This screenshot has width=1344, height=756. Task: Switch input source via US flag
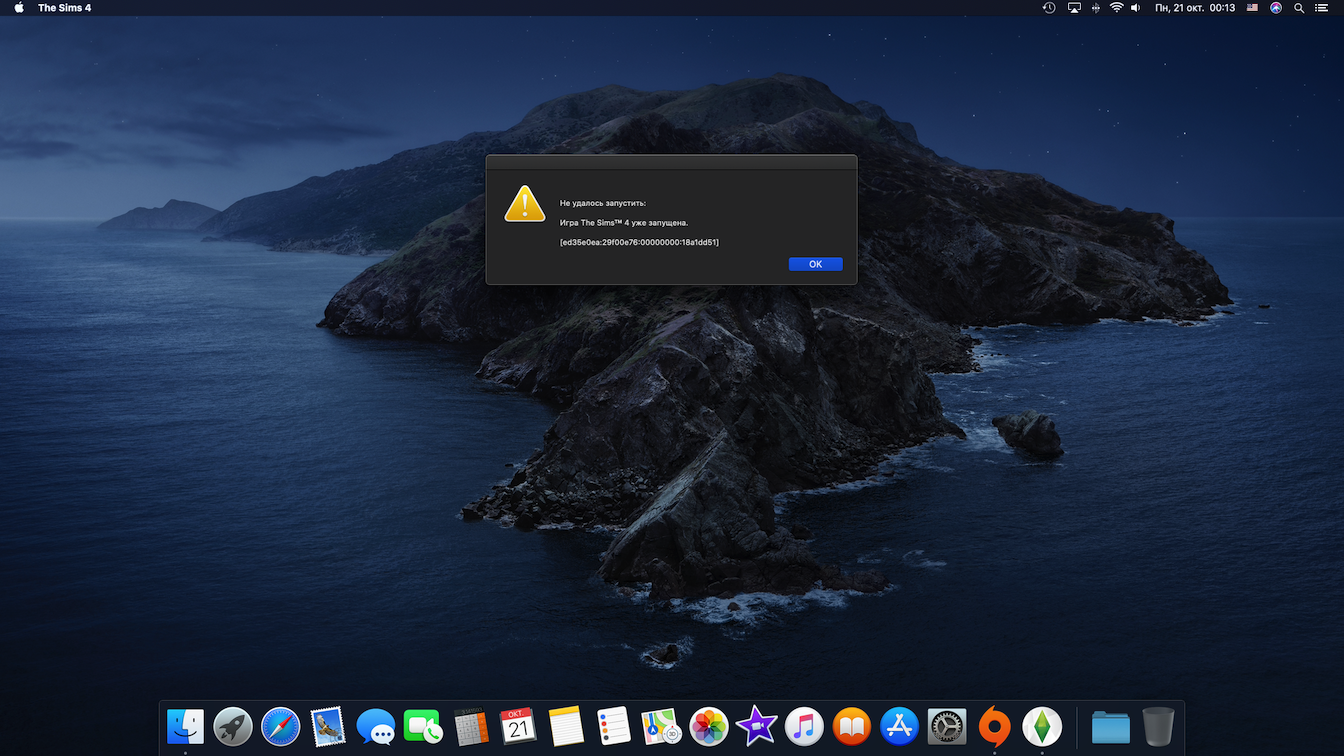[1252, 8]
